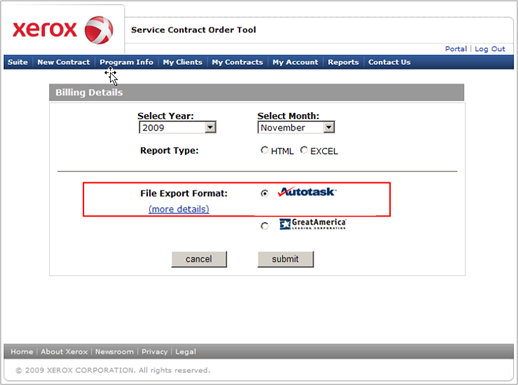Open the more details link
Image resolution: width=518 pixels, height=385 pixels.
(x=179, y=209)
